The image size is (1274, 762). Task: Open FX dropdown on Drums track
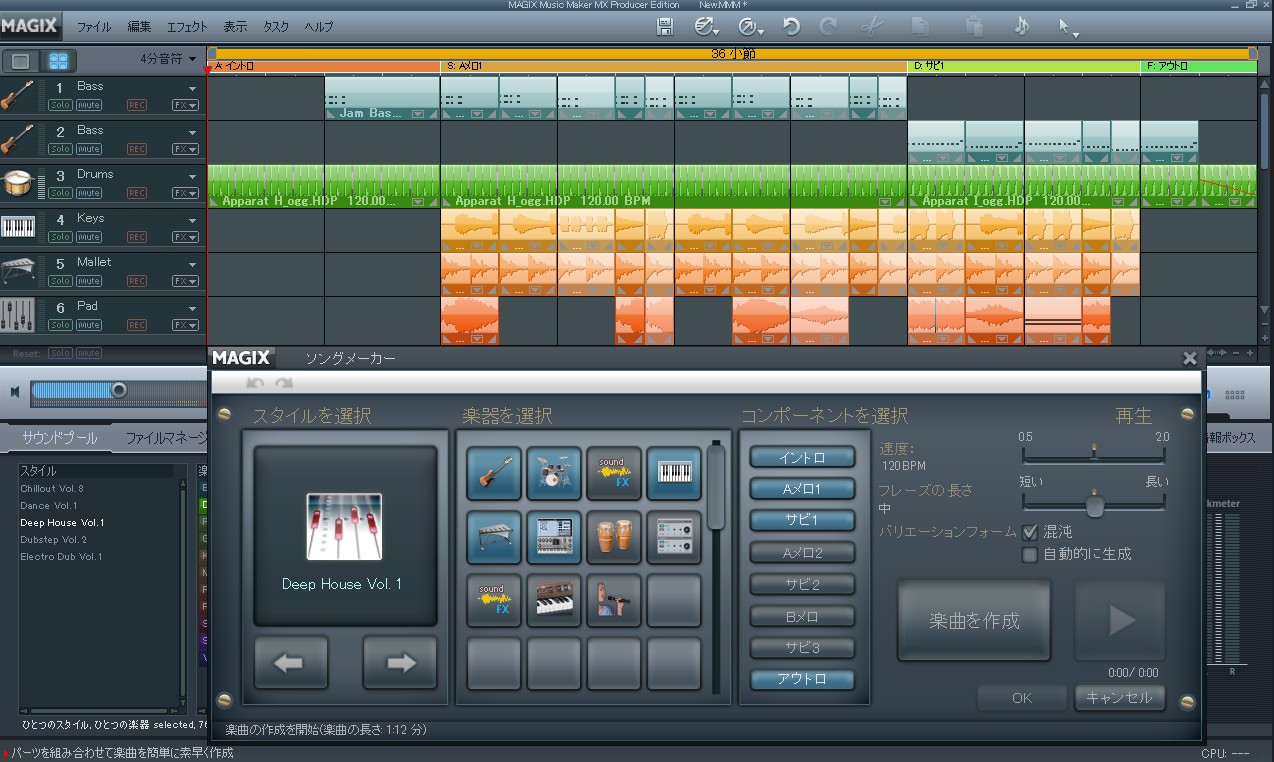click(185, 193)
